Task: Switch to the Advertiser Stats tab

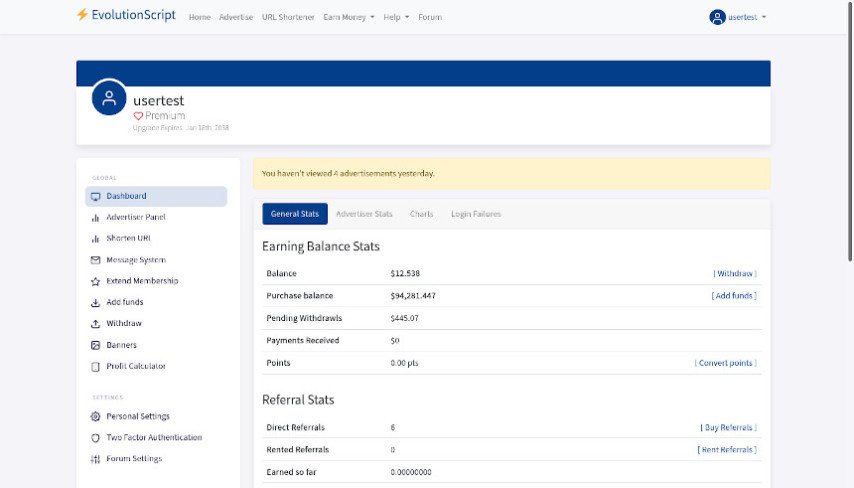Action: point(364,214)
